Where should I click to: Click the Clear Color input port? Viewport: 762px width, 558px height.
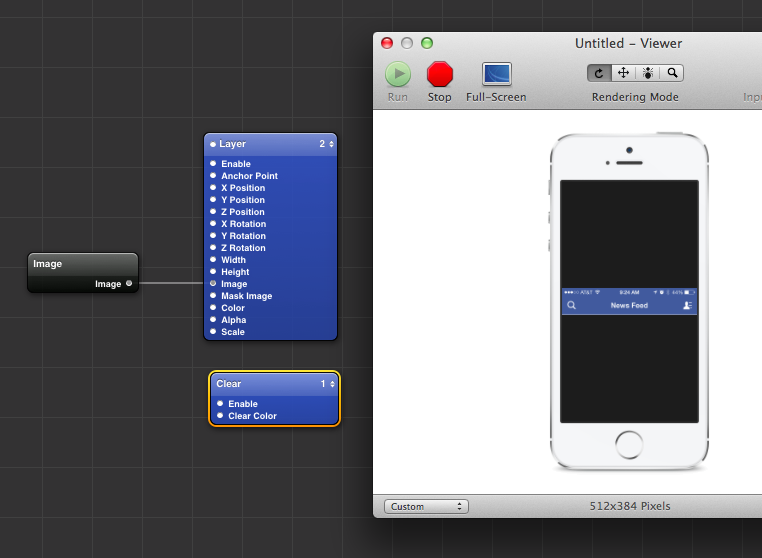tap(220, 416)
